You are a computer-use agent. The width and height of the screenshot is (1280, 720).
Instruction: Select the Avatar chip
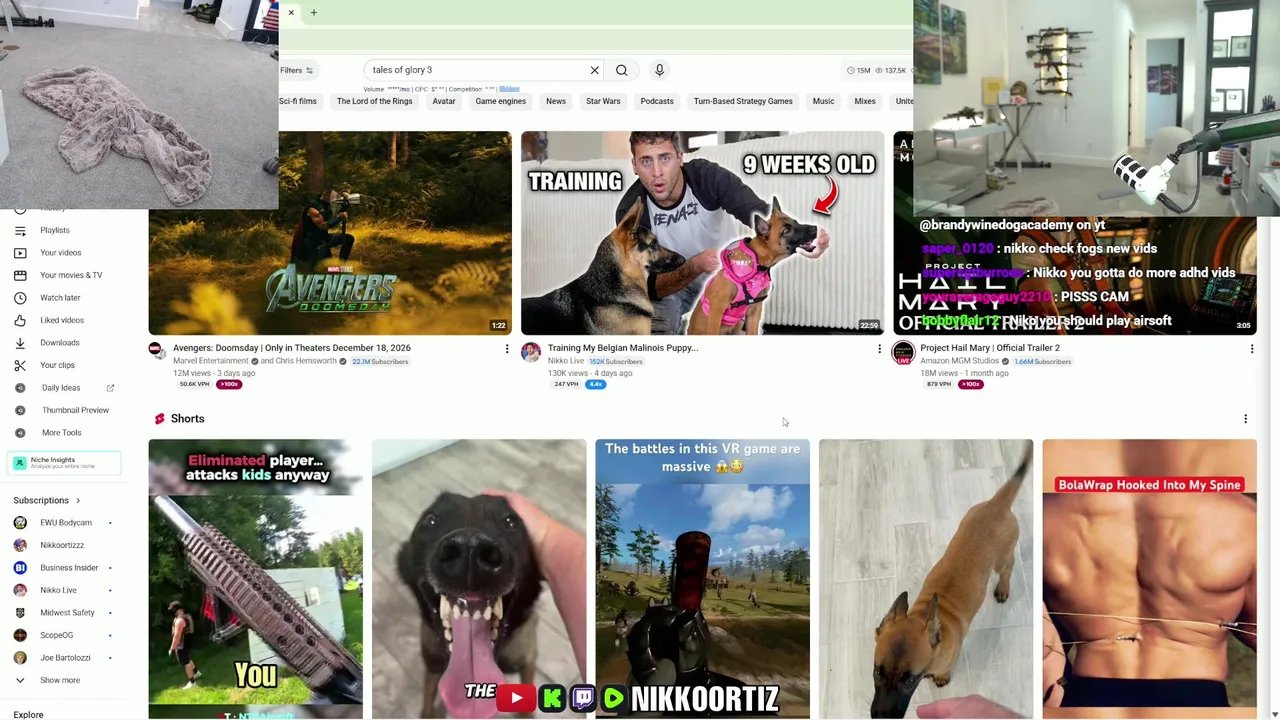pos(443,101)
